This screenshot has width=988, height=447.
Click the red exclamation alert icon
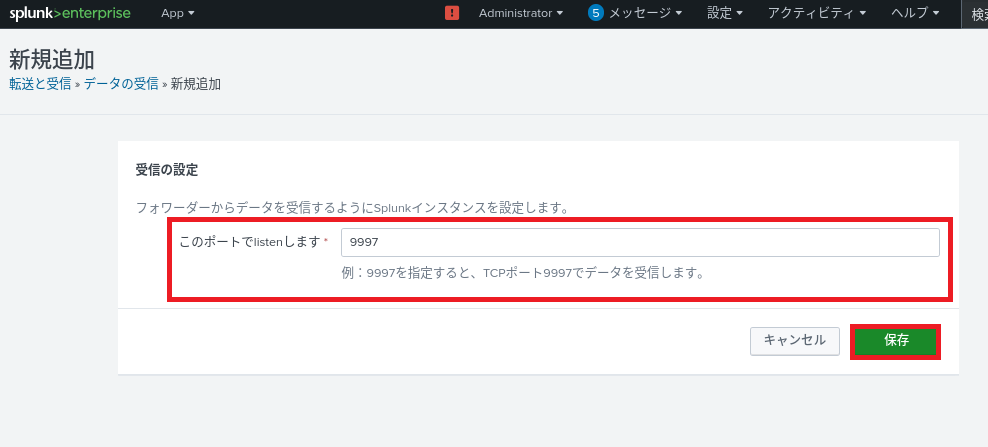point(452,13)
